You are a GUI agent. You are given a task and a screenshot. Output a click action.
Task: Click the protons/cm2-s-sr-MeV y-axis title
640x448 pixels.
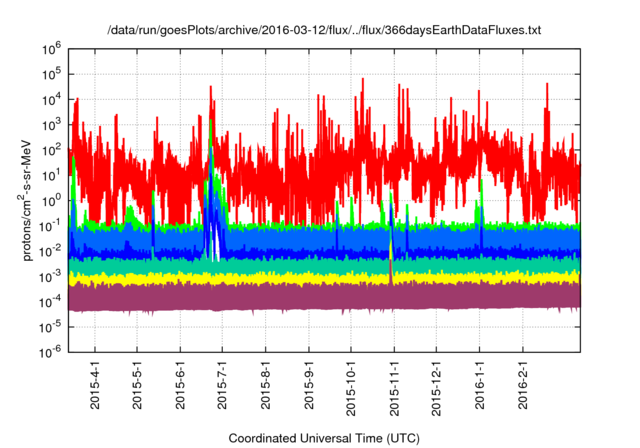coord(25,200)
